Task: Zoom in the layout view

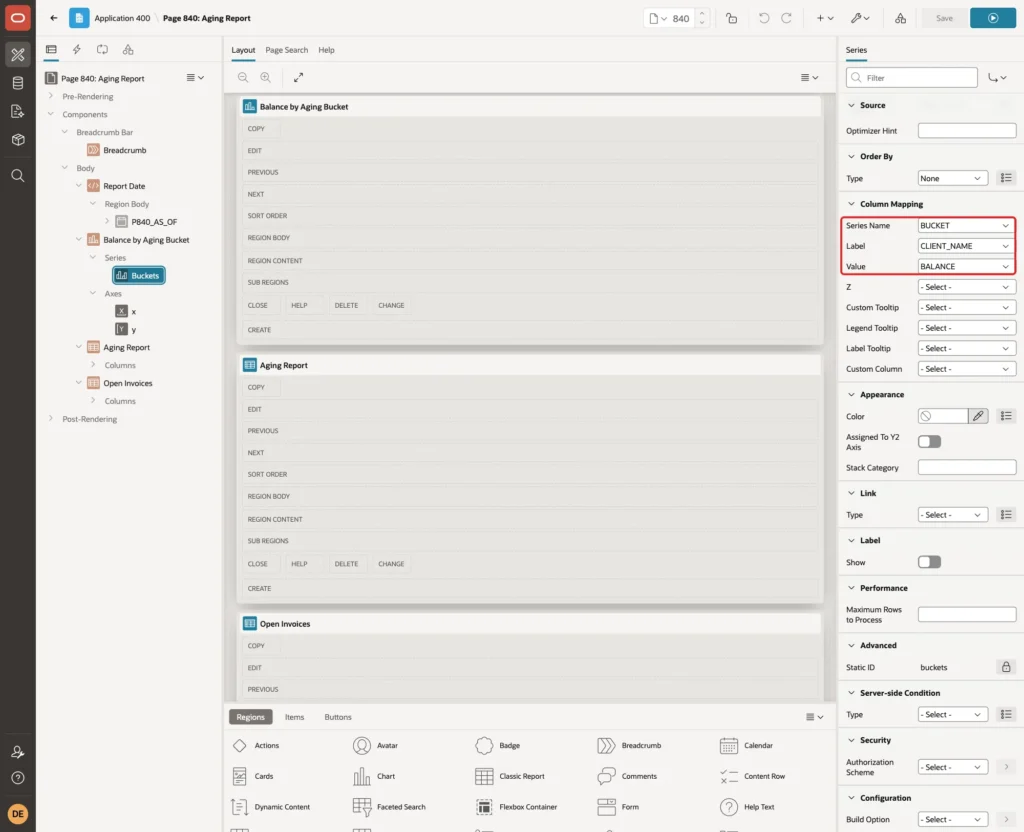Action: (266, 78)
